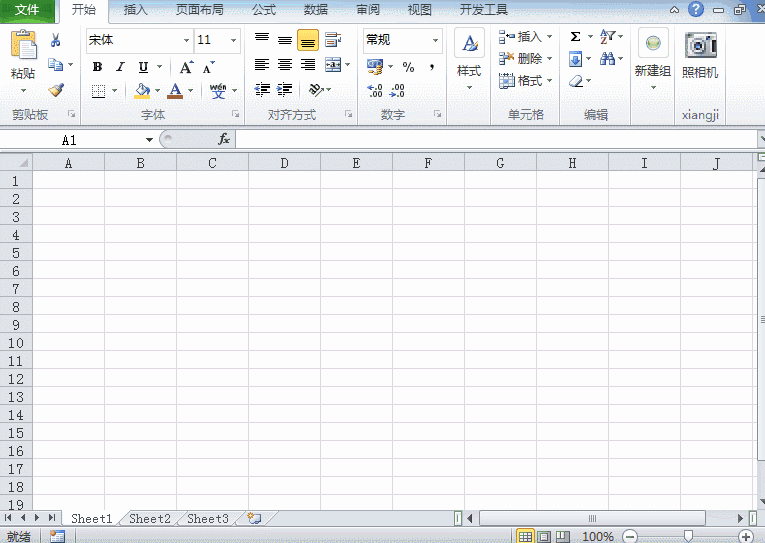765x543 pixels.
Task: Toggle bold formatting
Action: coord(97,67)
